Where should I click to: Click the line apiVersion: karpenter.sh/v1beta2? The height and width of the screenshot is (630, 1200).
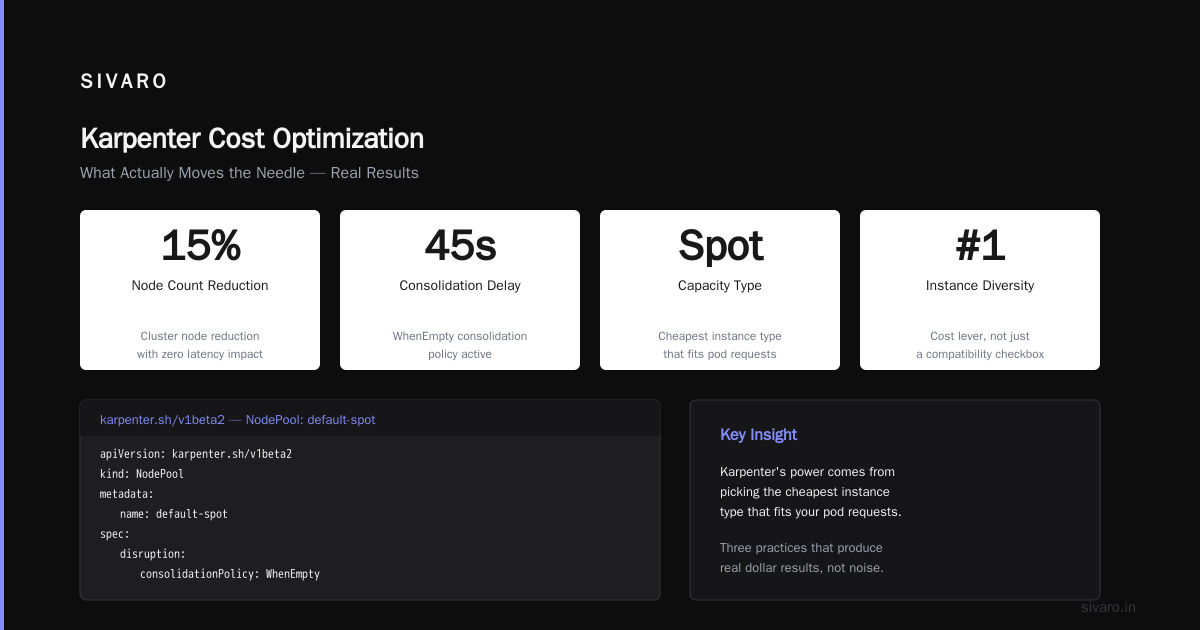tap(196, 454)
